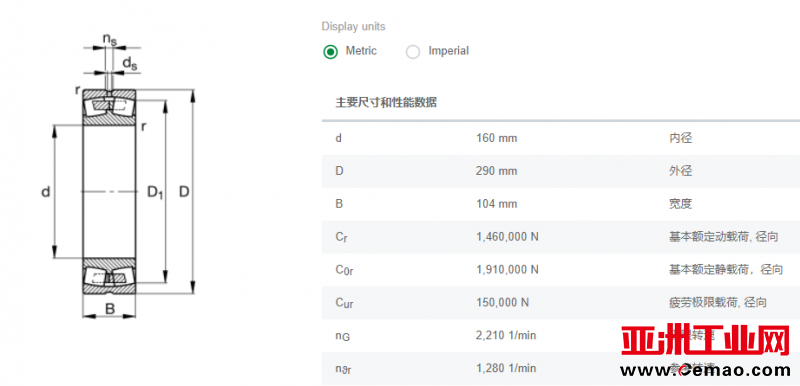The width and height of the screenshot is (800, 386).
Task: Click the reference speed 1,280 1/min
Action: pyautogui.click(x=506, y=368)
